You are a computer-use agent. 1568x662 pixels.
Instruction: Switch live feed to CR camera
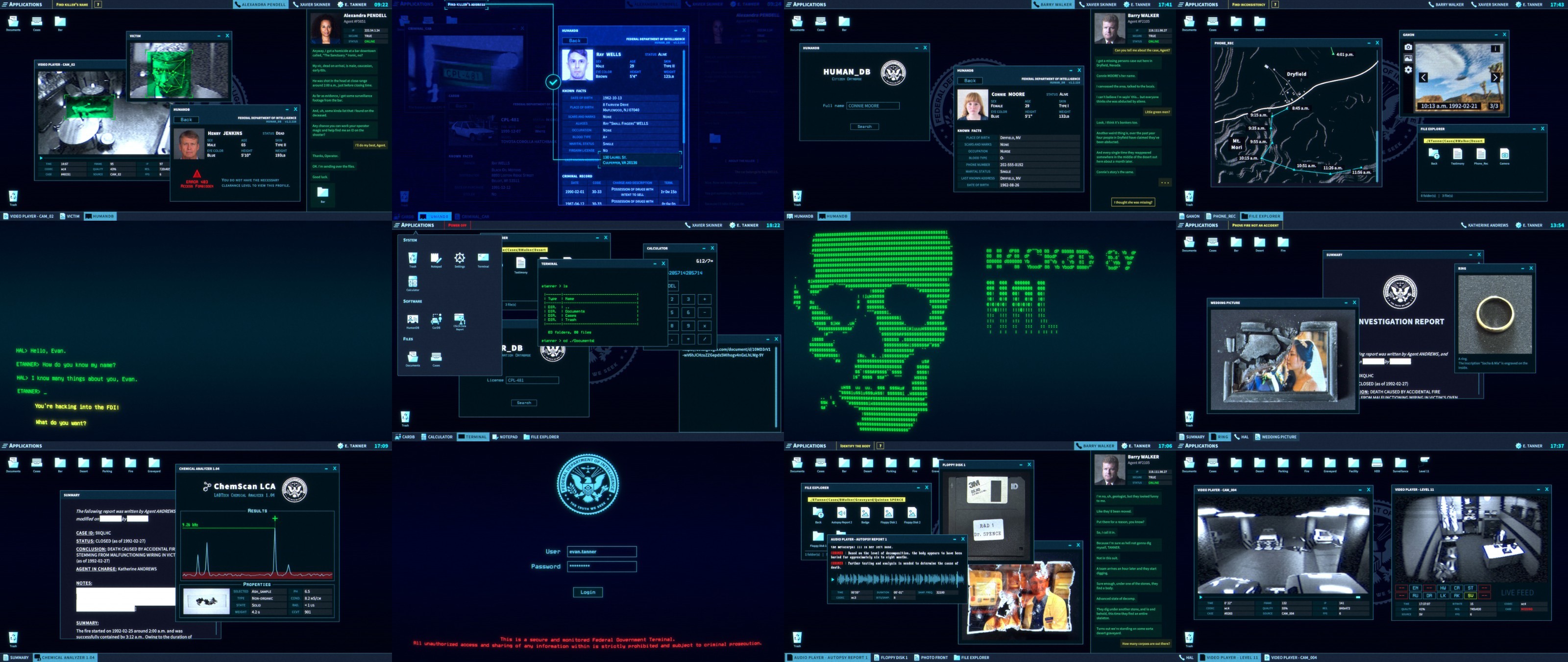pos(1457,588)
